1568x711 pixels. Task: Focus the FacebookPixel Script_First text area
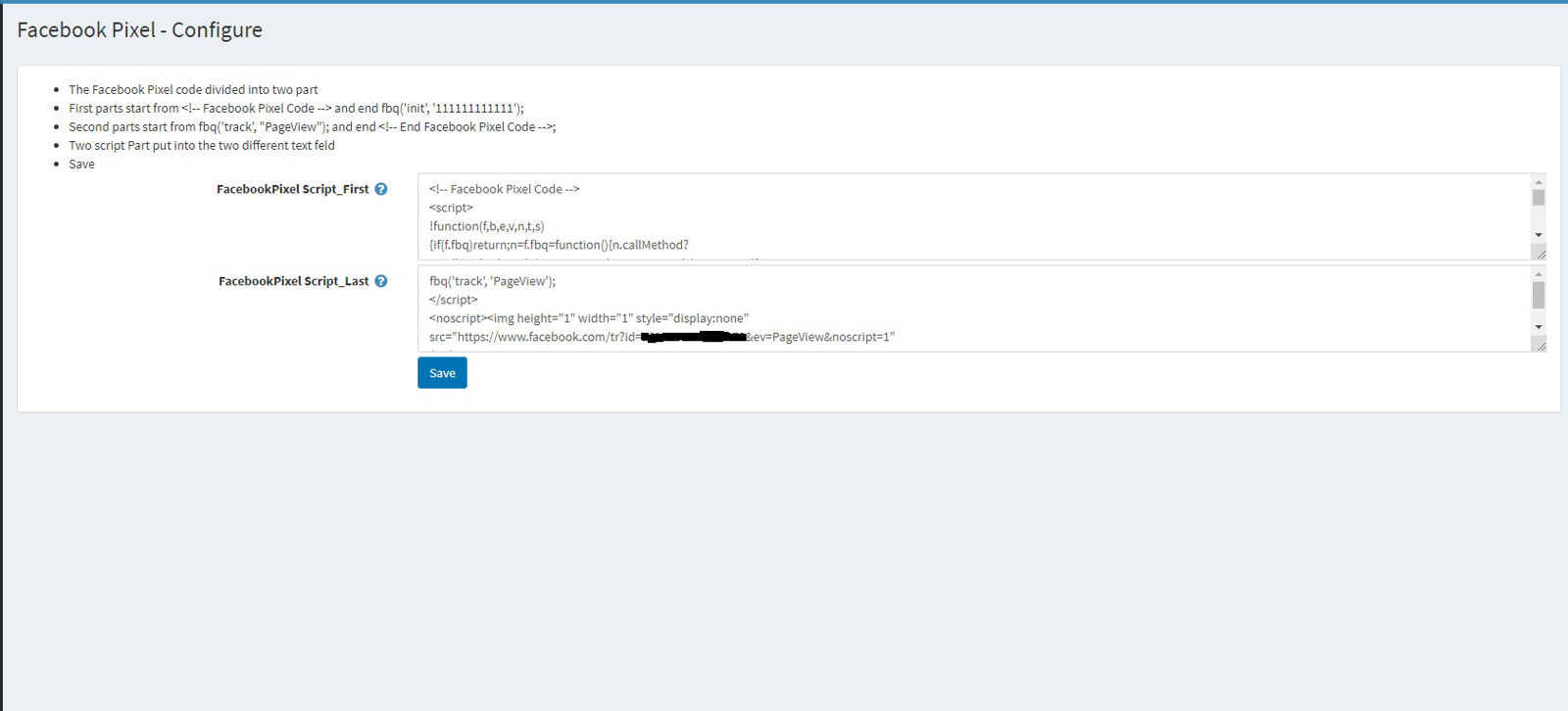[x=982, y=216]
